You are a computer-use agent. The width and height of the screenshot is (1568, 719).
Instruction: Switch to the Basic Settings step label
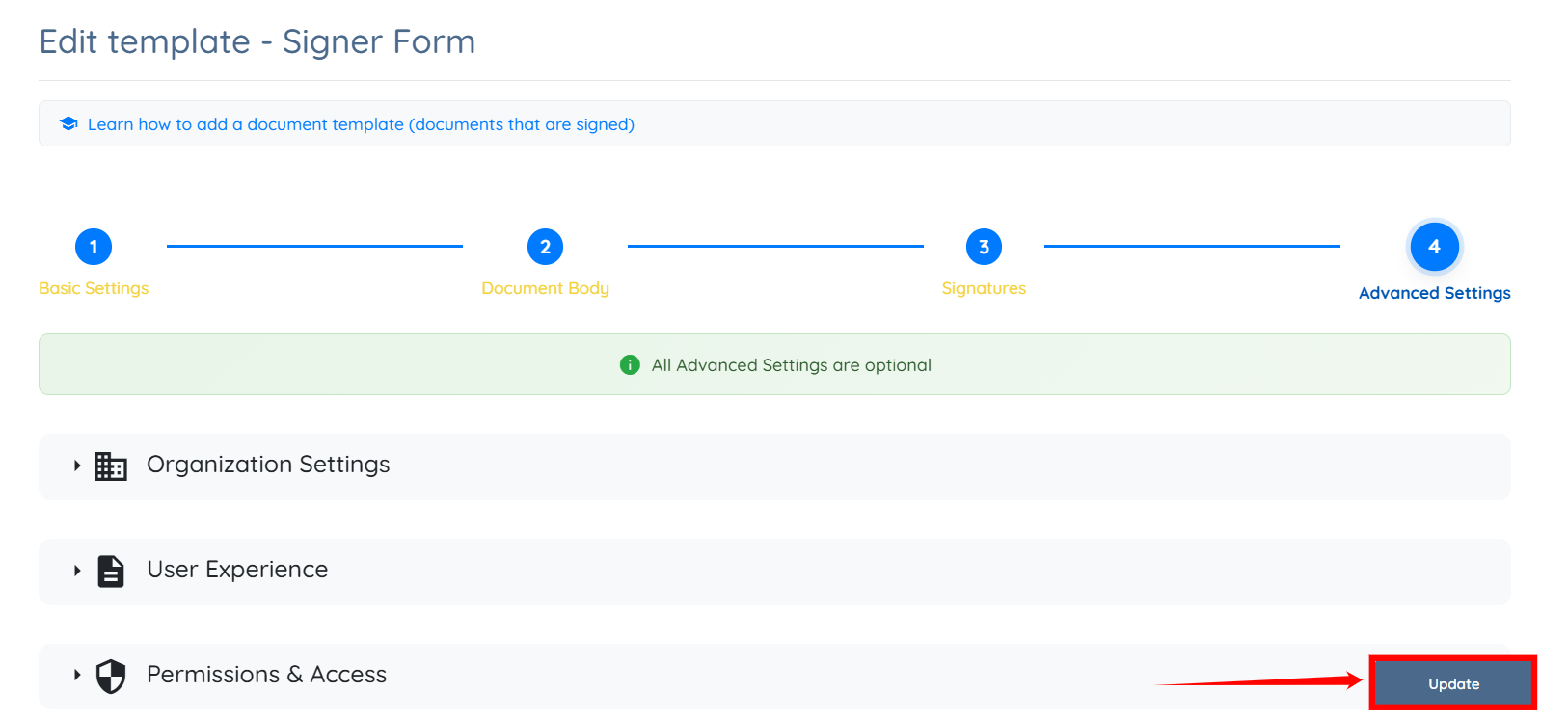[94, 288]
